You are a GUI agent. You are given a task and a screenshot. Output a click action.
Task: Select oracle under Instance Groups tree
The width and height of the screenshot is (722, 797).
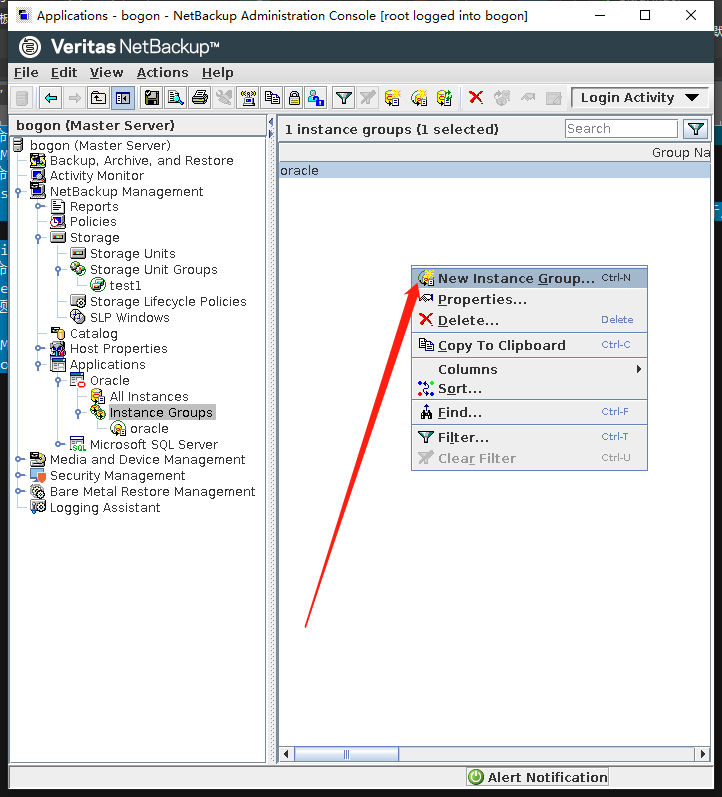(149, 428)
